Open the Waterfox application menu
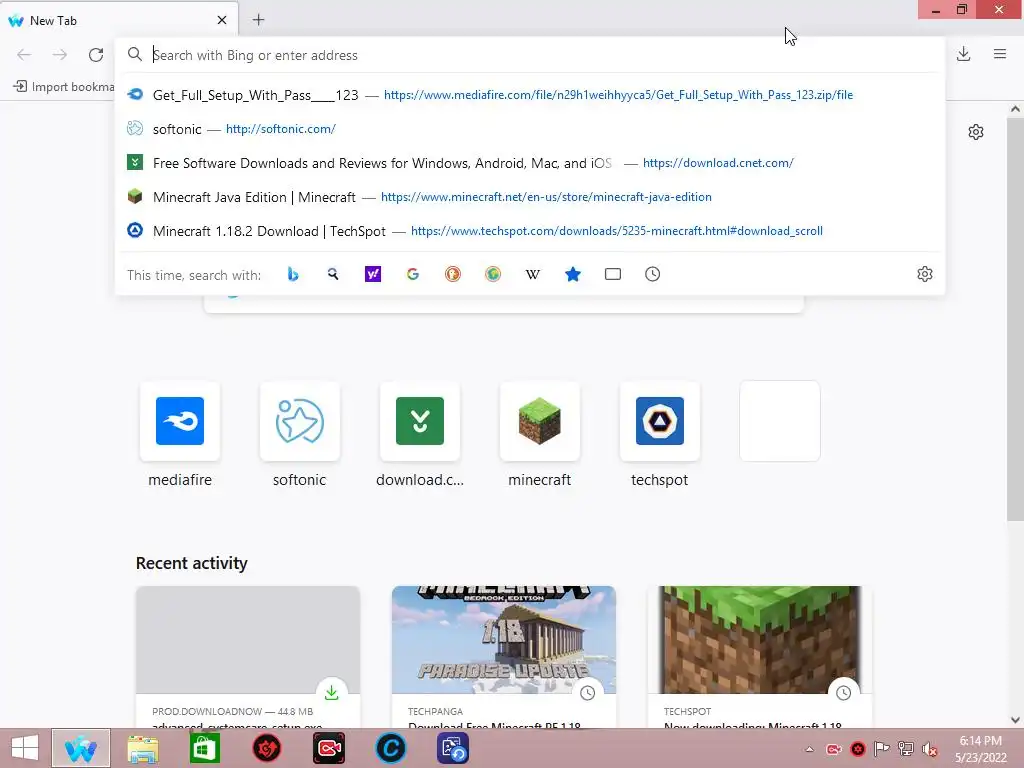The height and width of the screenshot is (768, 1024). (x=1000, y=54)
